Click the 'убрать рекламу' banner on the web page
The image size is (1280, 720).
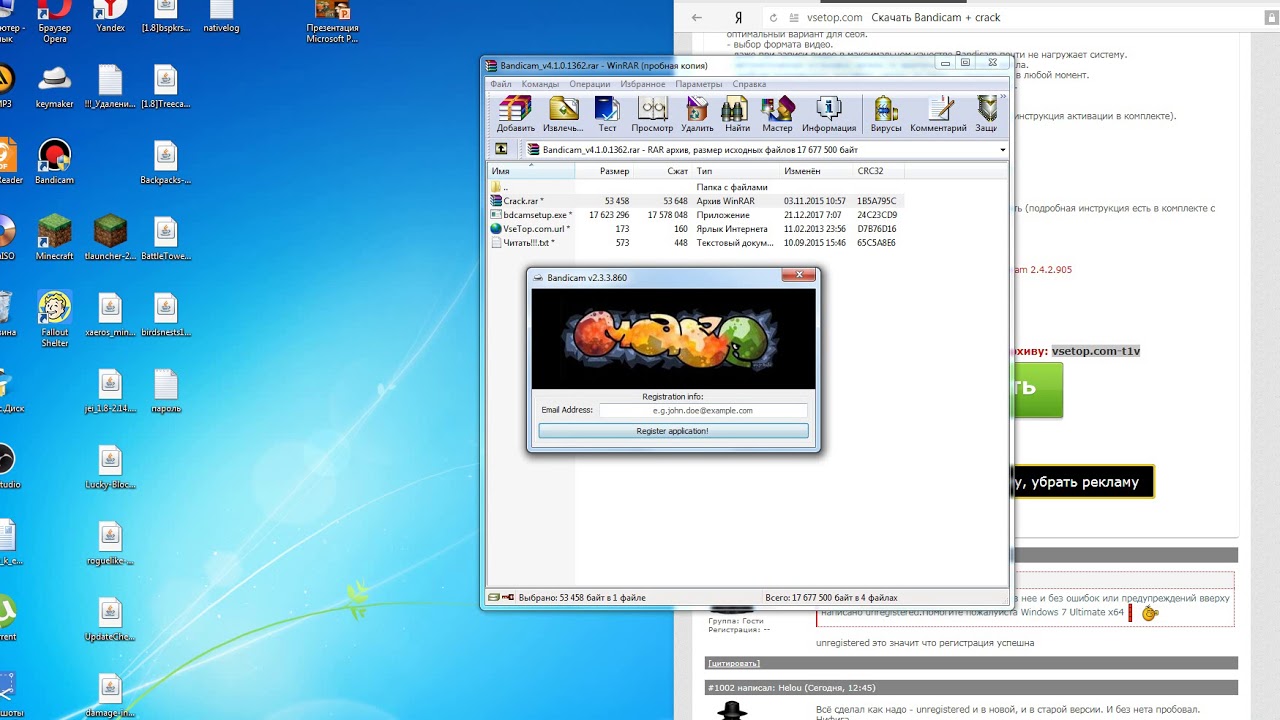tap(1082, 482)
